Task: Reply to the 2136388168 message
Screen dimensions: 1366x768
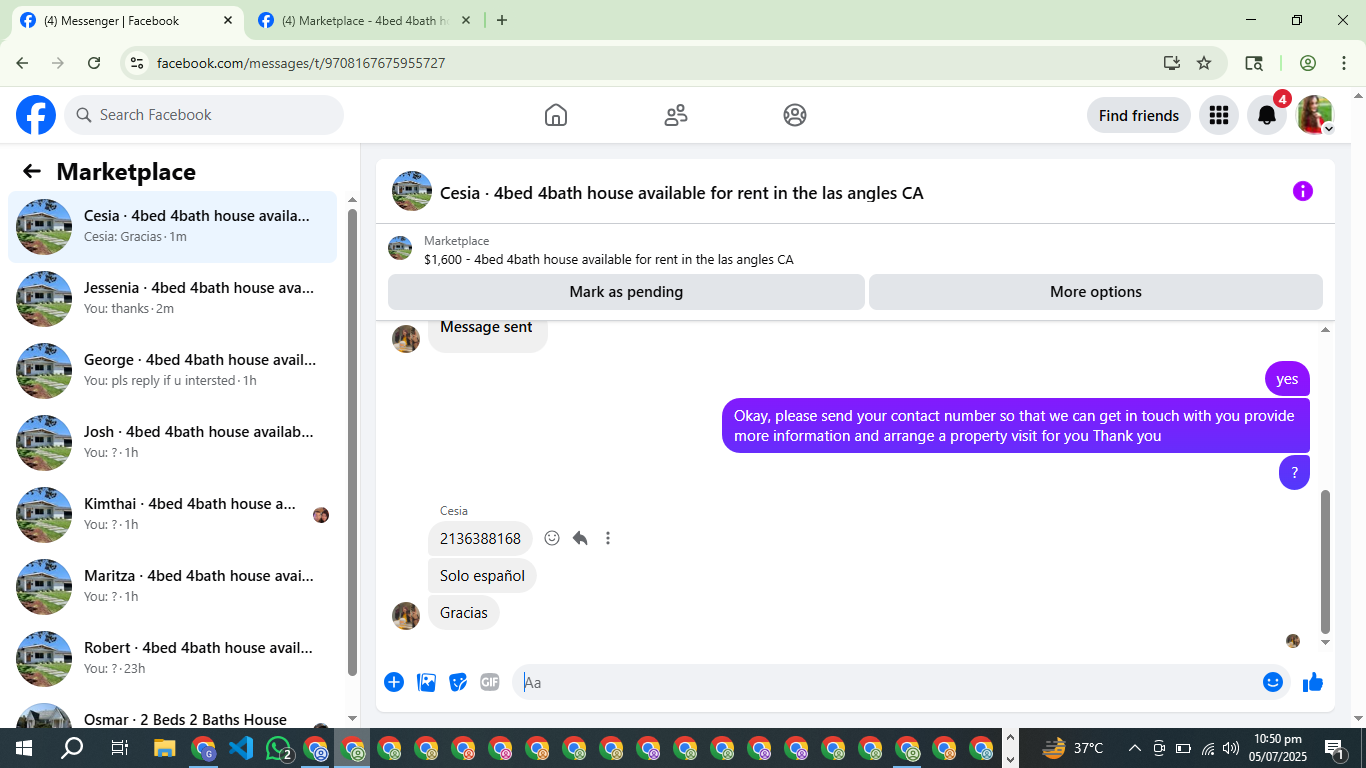Action: (x=580, y=538)
